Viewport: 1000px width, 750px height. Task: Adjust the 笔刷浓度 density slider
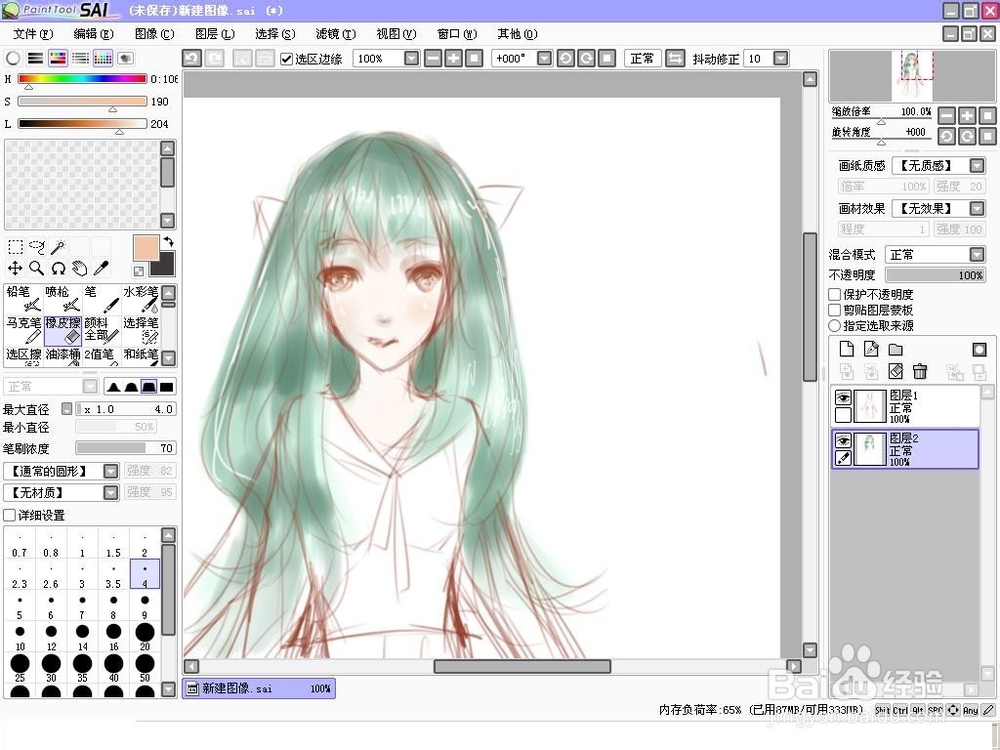[125, 448]
